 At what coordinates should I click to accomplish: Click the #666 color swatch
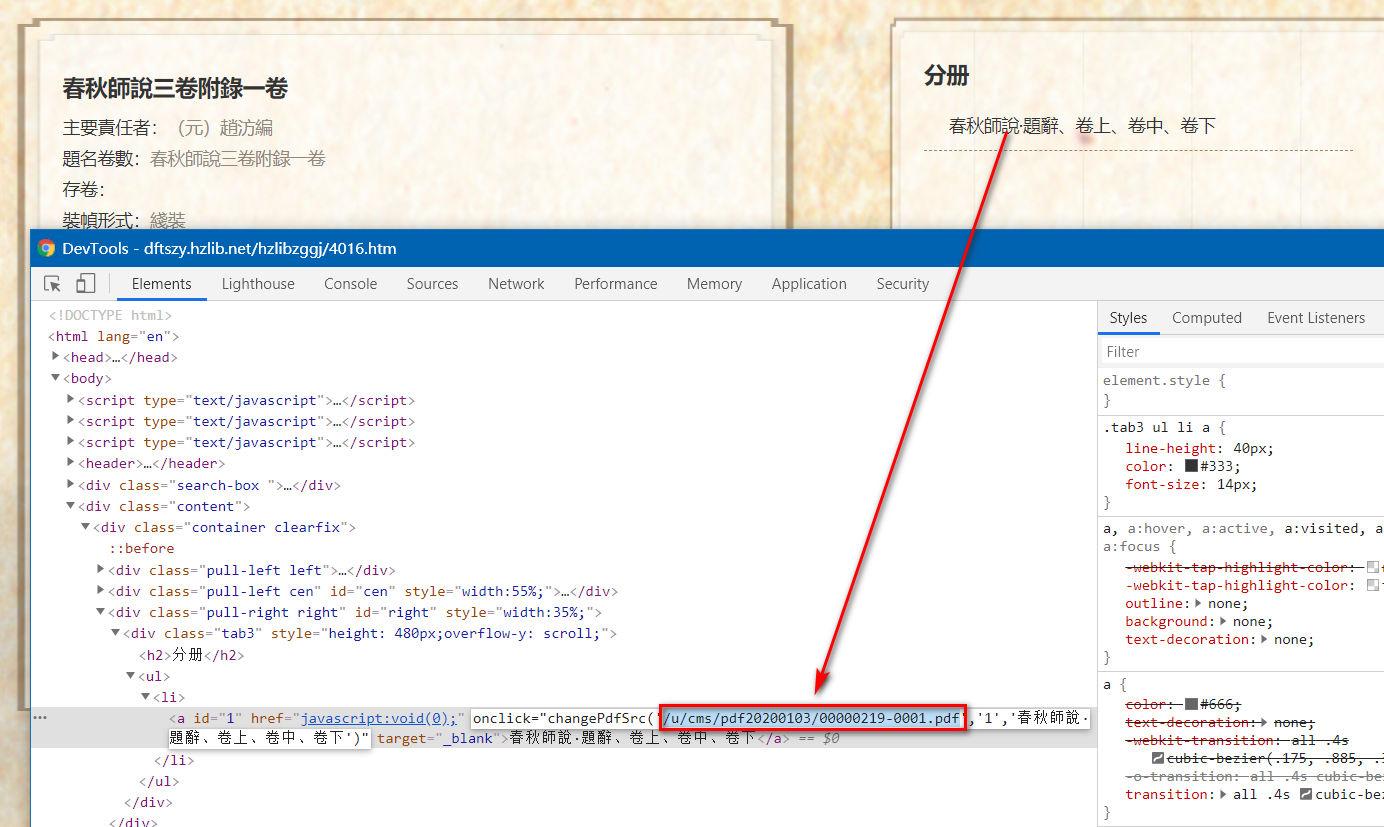1191,705
